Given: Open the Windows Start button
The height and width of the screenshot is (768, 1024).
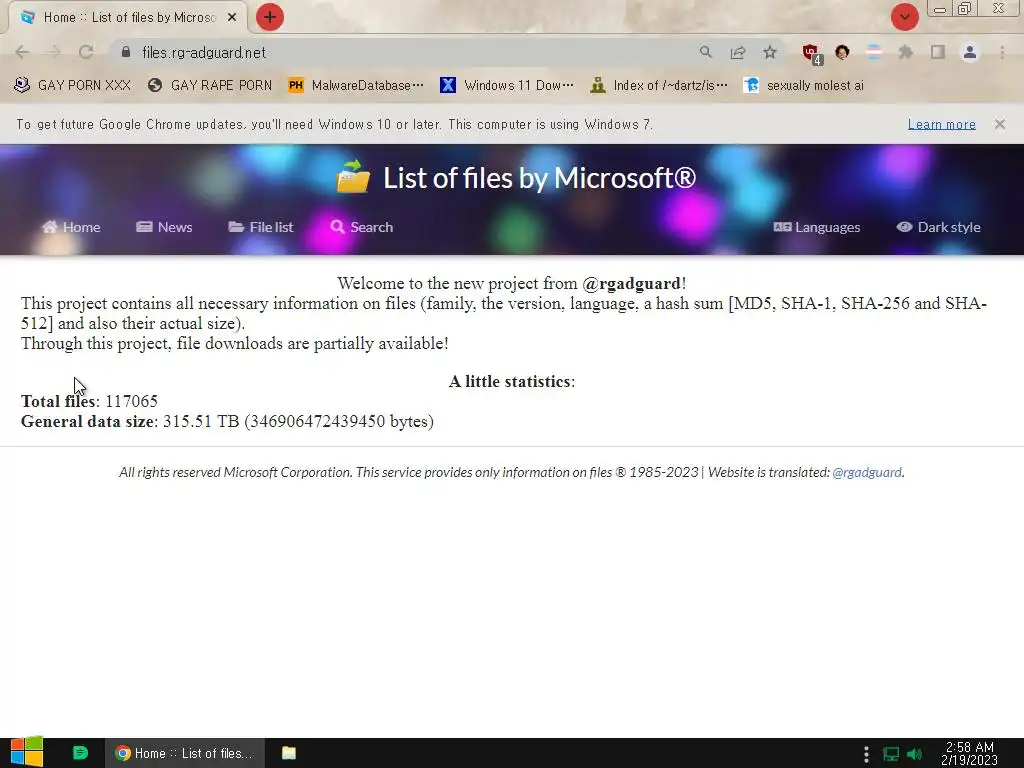Looking at the screenshot, I should point(27,752).
